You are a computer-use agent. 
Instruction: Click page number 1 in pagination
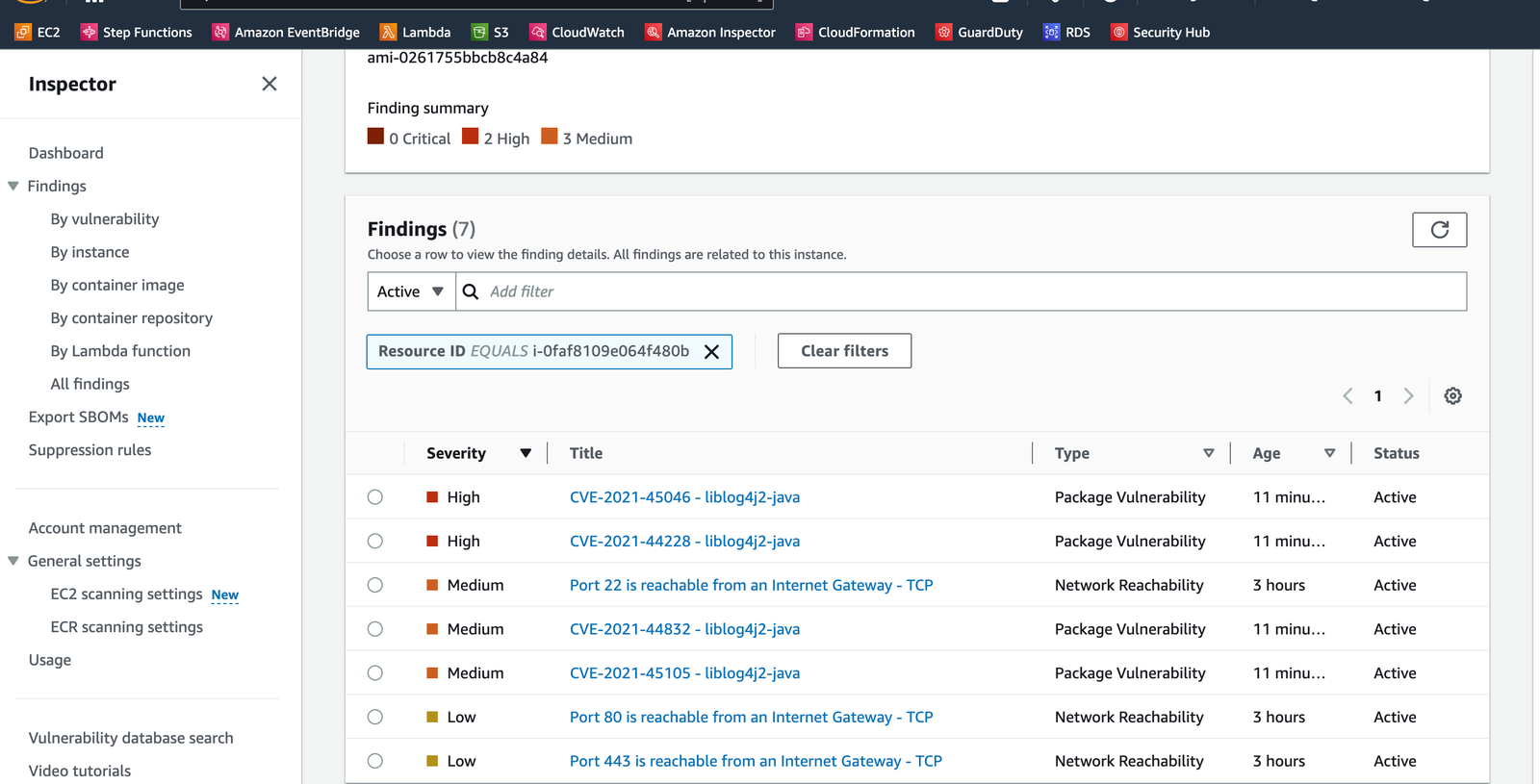coord(1378,395)
